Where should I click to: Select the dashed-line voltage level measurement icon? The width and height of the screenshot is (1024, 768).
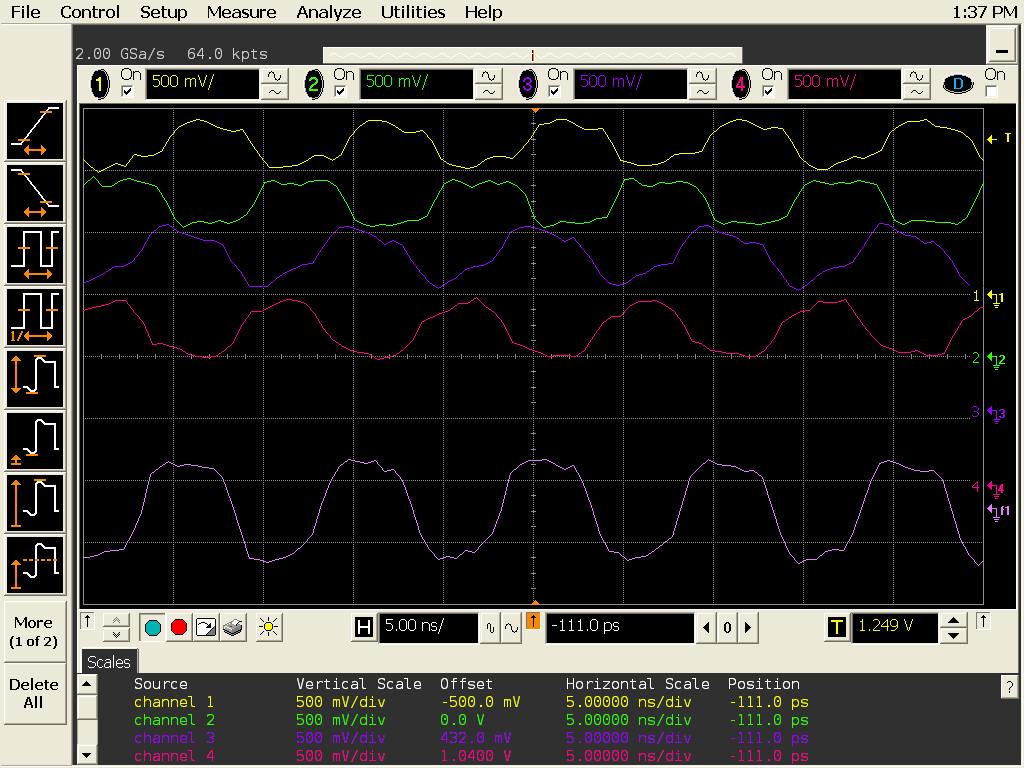35,566
